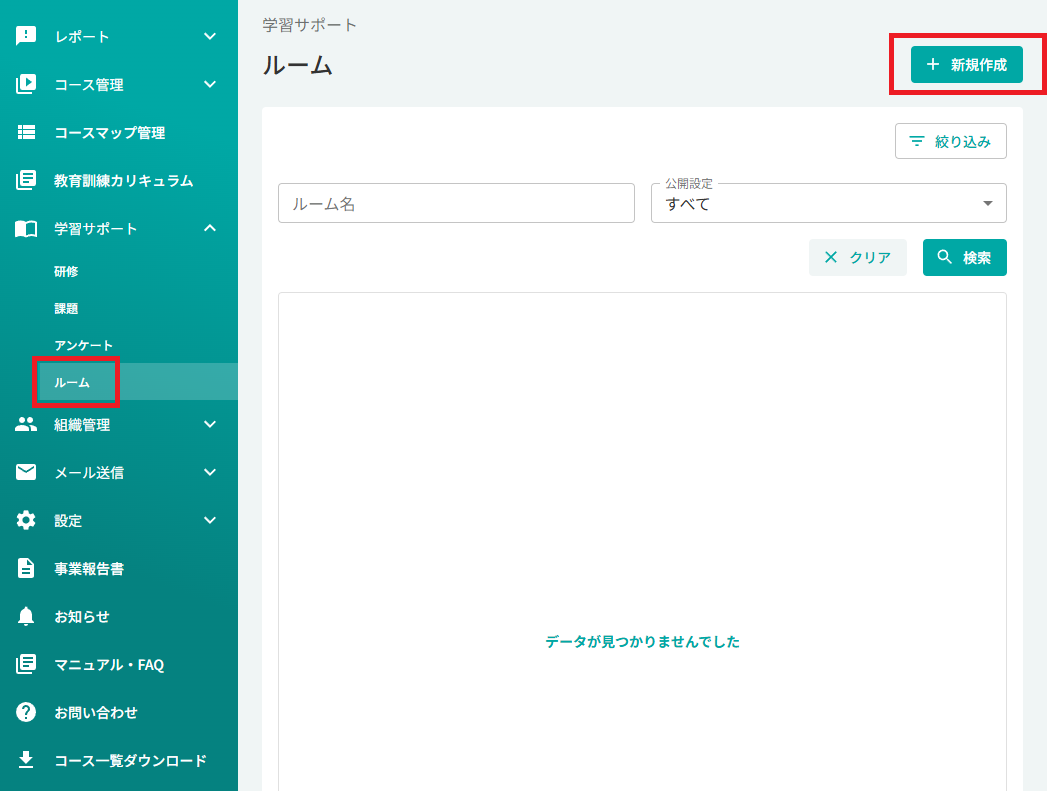Open the コース一覧ダウンロード sidebar link
Viewport: 1047px width, 791px height.
130,760
